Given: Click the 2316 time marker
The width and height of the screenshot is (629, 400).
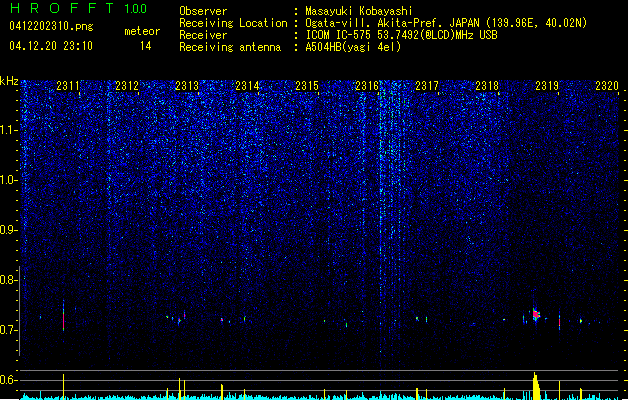Looking at the screenshot, I should [x=367, y=85].
